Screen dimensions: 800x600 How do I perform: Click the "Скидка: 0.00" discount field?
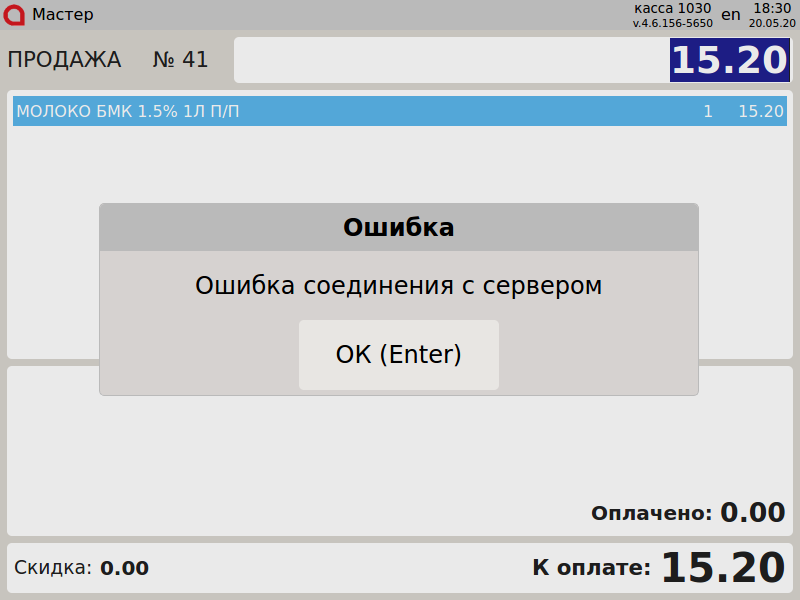[x=81, y=568]
